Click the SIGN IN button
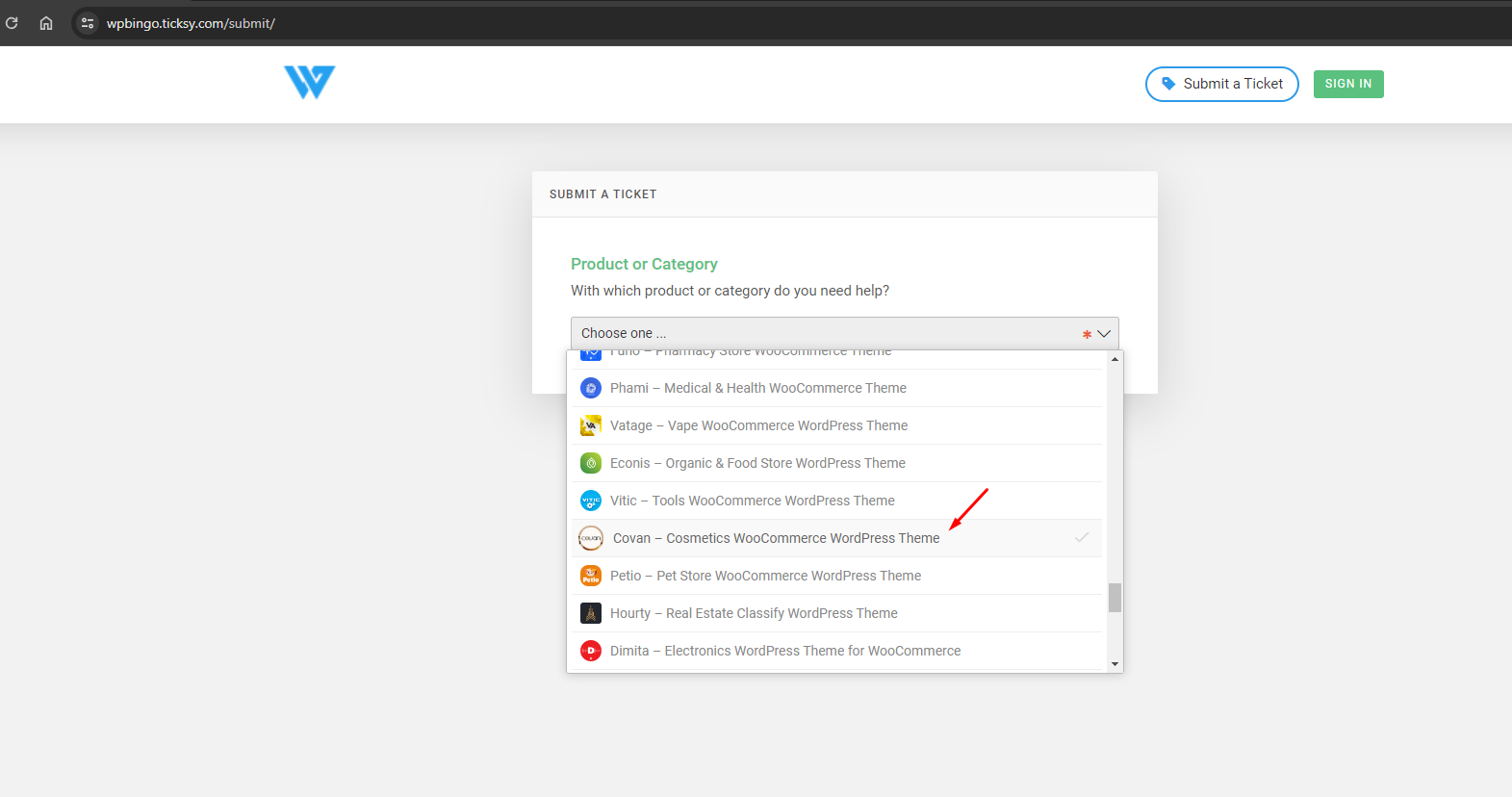The width and height of the screenshot is (1512, 797). pos(1348,84)
